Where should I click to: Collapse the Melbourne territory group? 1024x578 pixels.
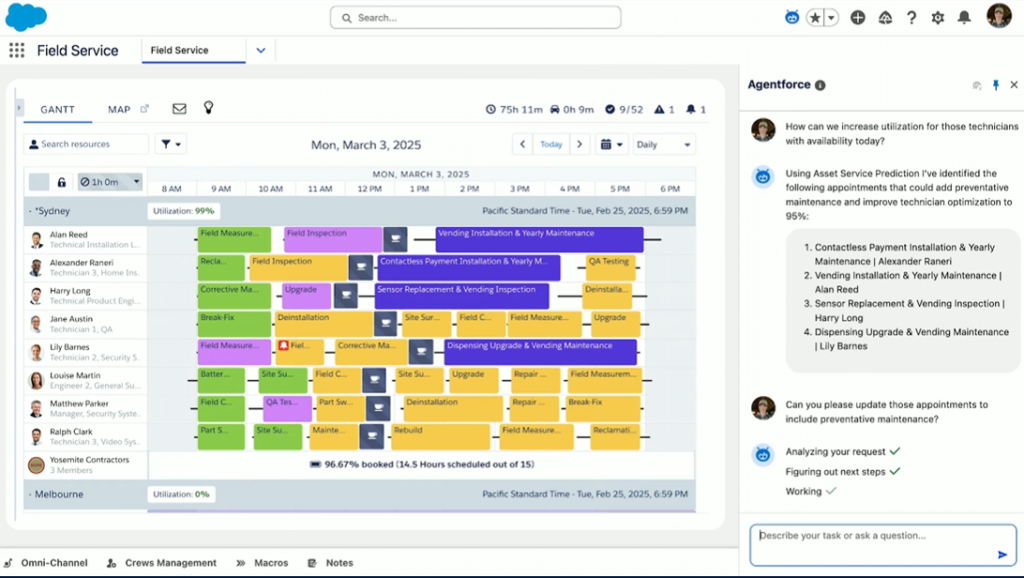pos(30,494)
